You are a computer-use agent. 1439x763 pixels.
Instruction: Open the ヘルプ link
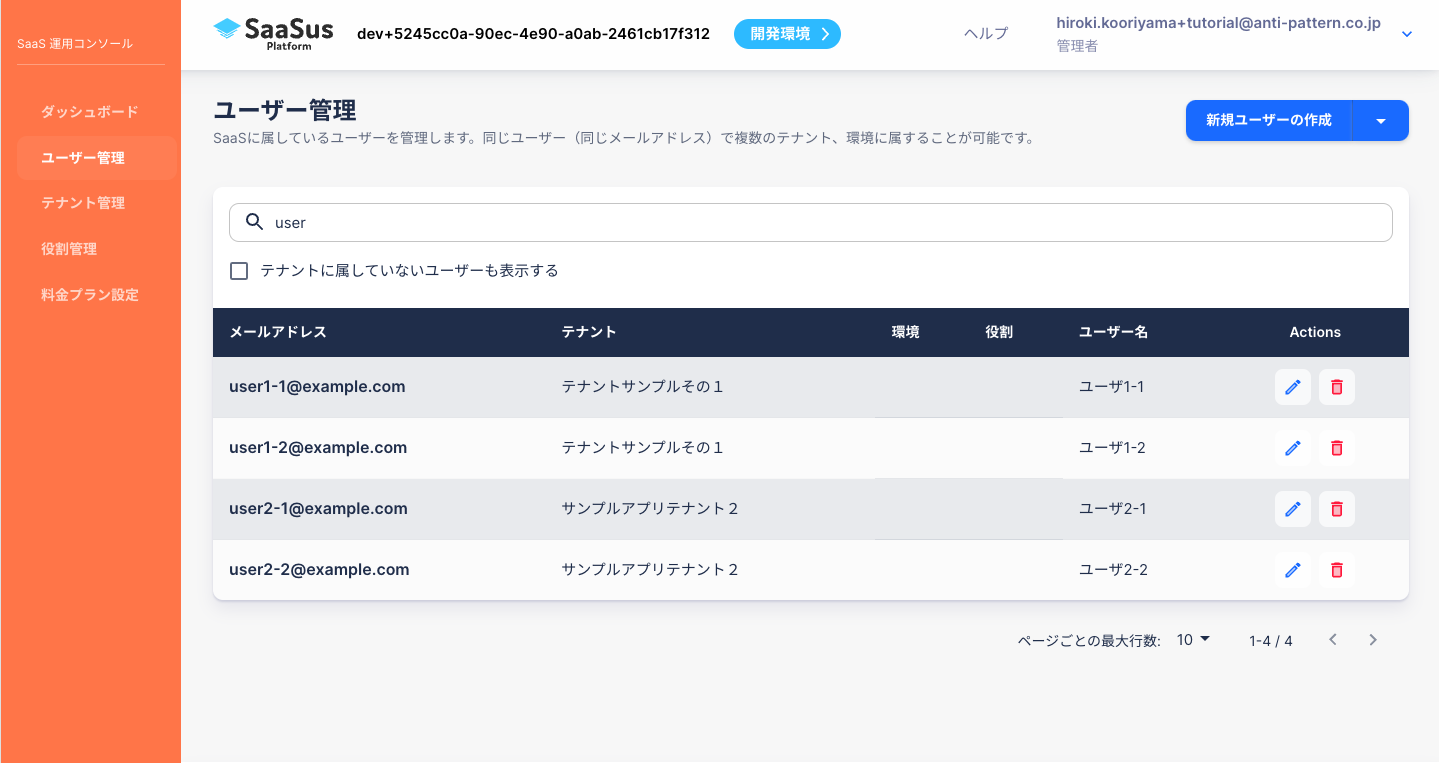(x=985, y=34)
